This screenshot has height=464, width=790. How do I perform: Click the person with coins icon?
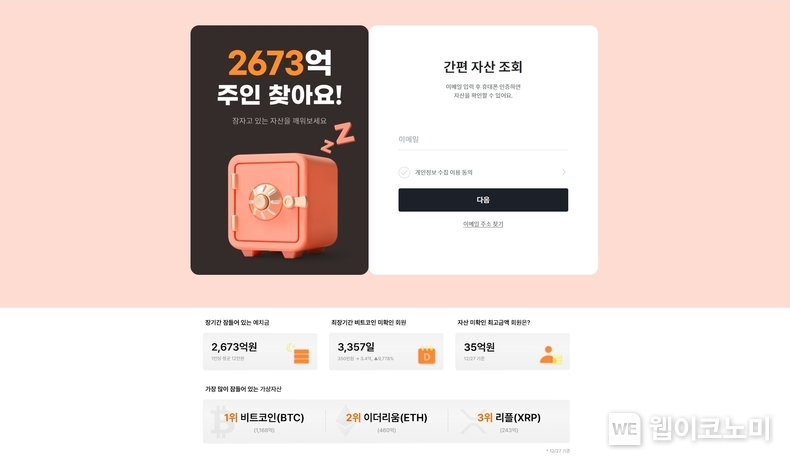coord(551,355)
